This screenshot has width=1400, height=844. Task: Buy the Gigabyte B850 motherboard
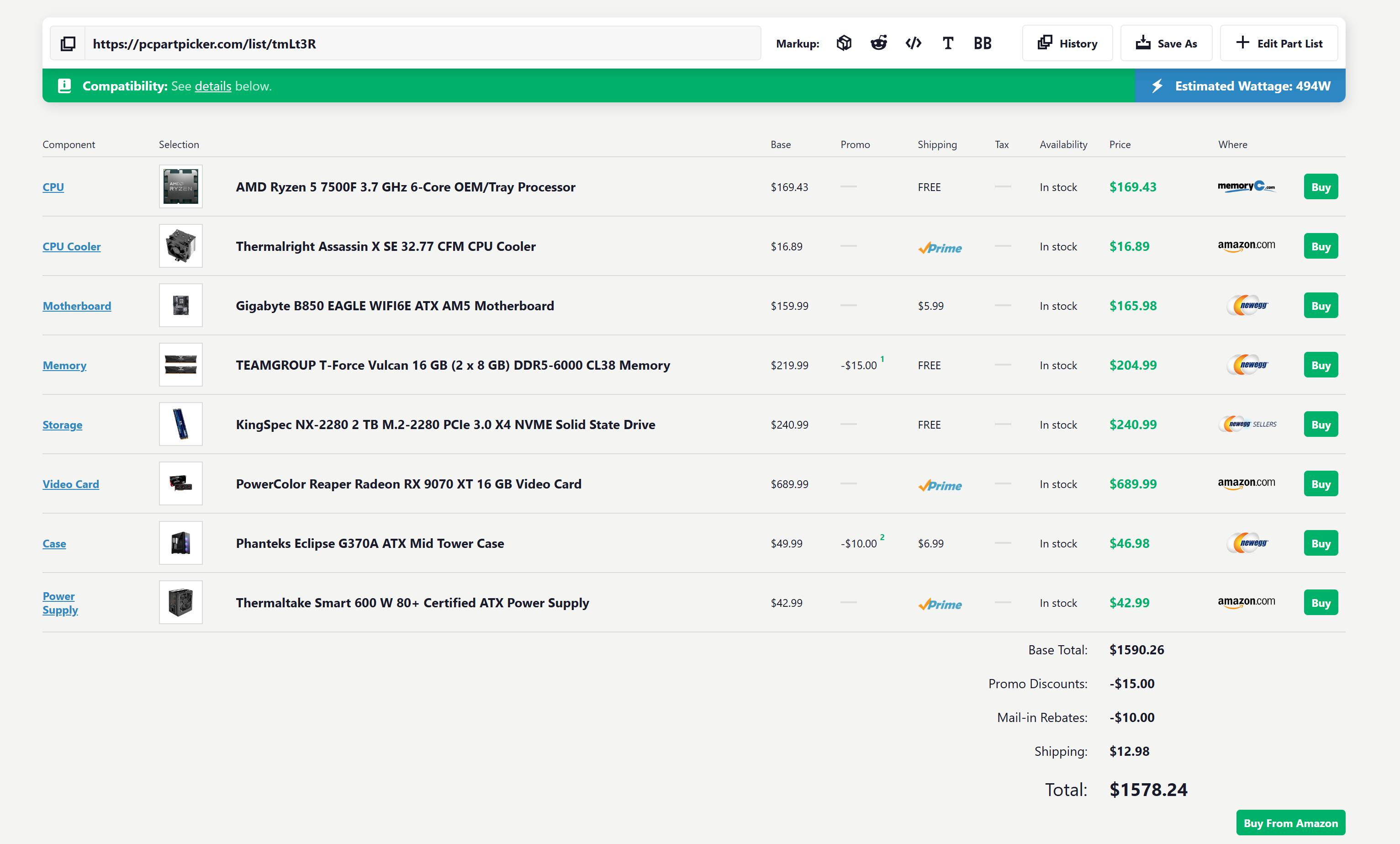[x=1321, y=305]
